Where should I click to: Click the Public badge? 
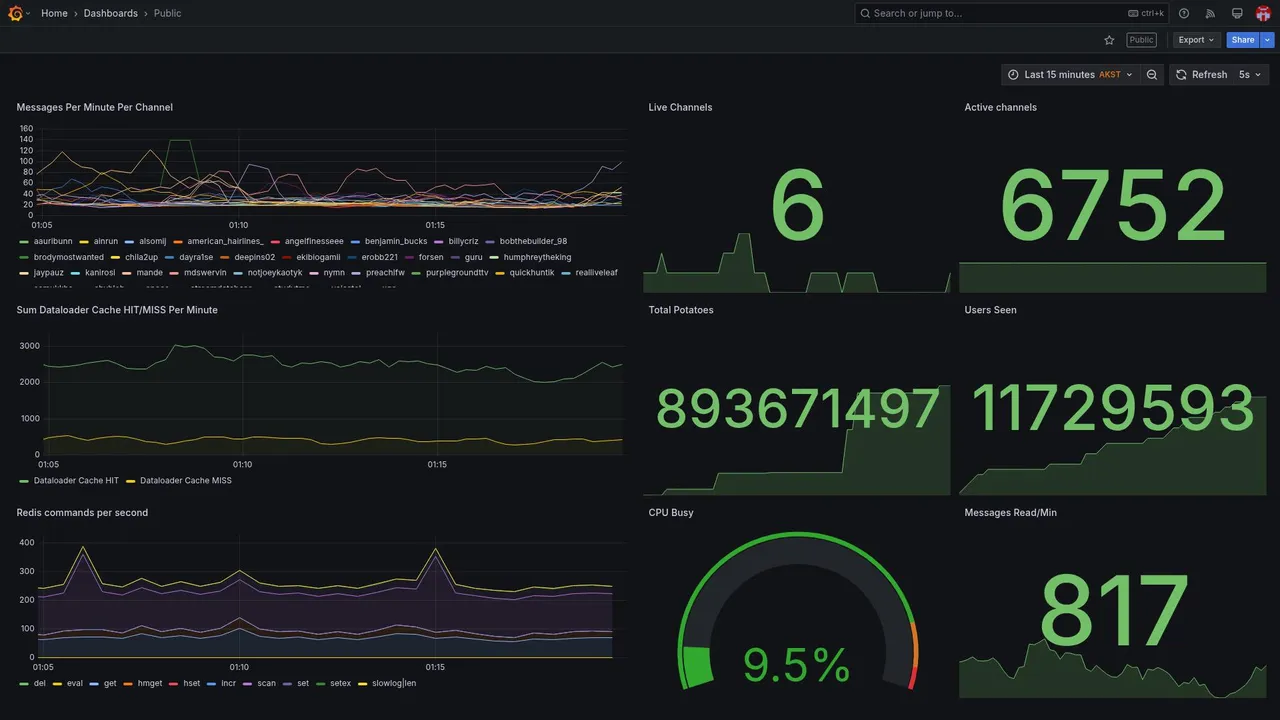(1141, 40)
